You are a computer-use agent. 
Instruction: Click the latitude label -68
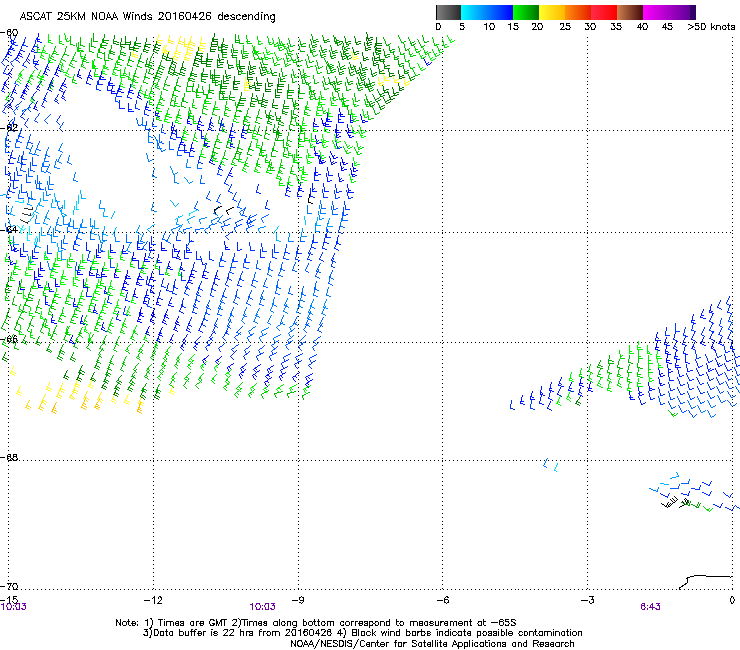[x=9, y=457]
